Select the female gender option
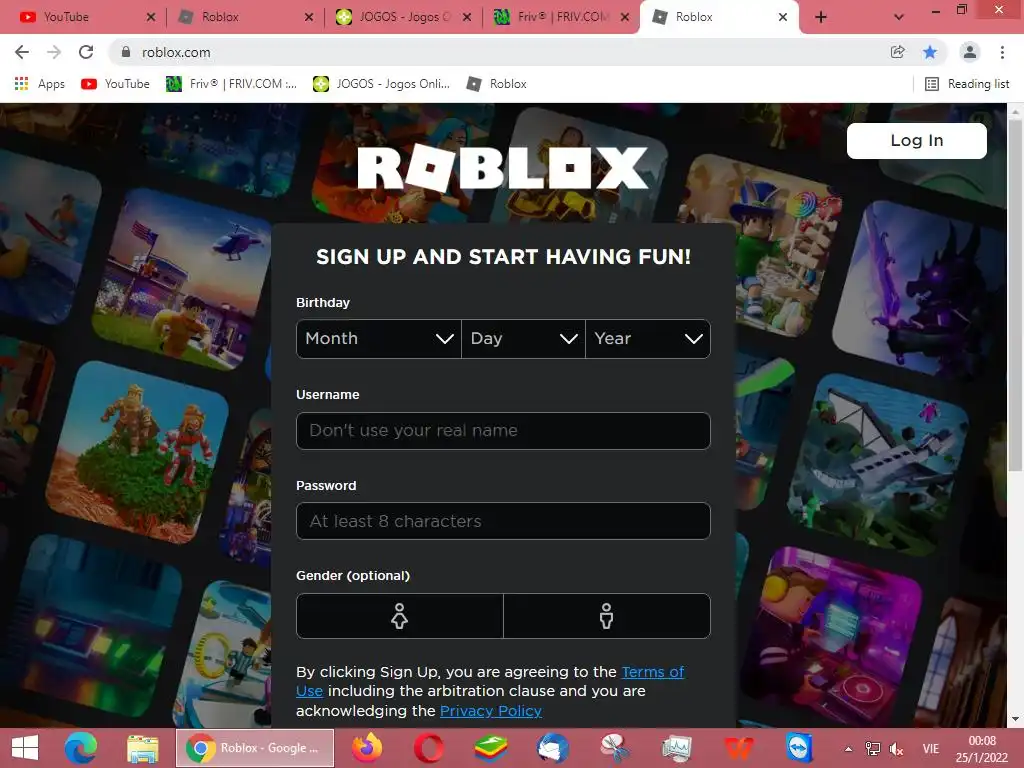The image size is (1024, 768). coord(400,616)
